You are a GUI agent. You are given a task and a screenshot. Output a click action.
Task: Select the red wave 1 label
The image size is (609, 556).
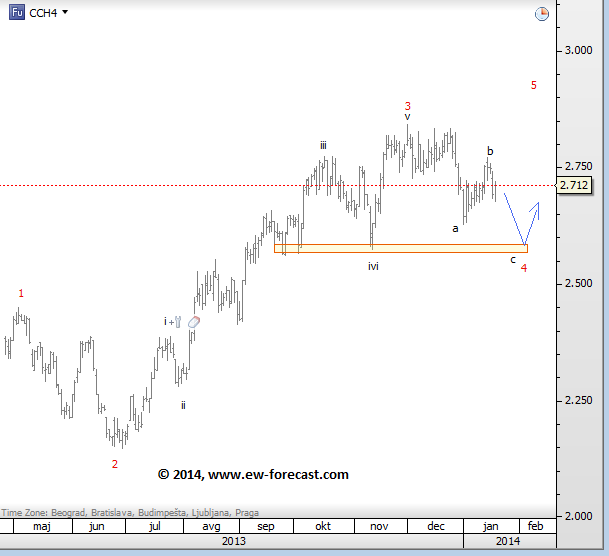21,293
